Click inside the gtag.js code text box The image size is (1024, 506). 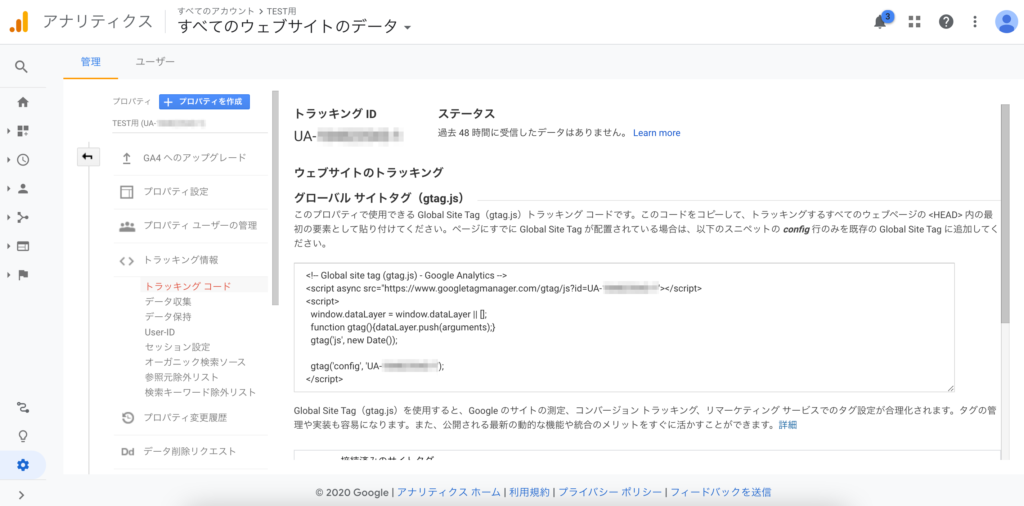pyautogui.click(x=624, y=327)
